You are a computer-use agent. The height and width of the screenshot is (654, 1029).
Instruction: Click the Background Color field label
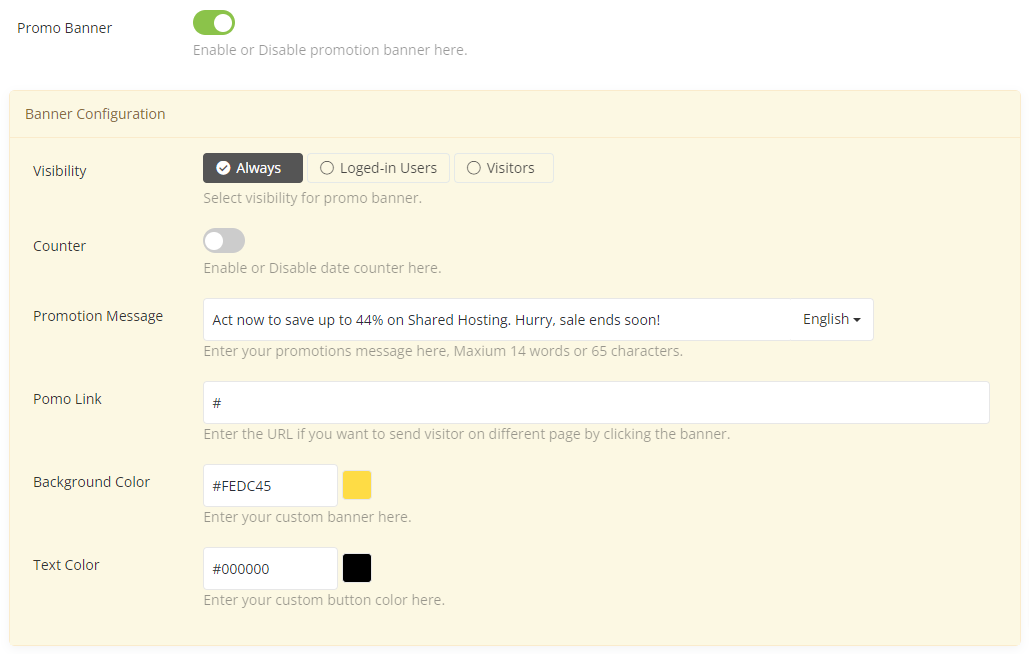coord(91,482)
